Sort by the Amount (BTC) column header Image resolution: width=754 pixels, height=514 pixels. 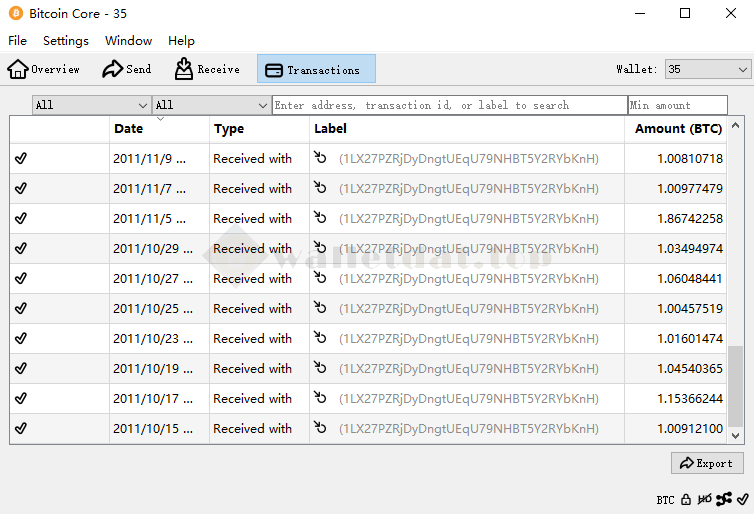(x=678, y=129)
